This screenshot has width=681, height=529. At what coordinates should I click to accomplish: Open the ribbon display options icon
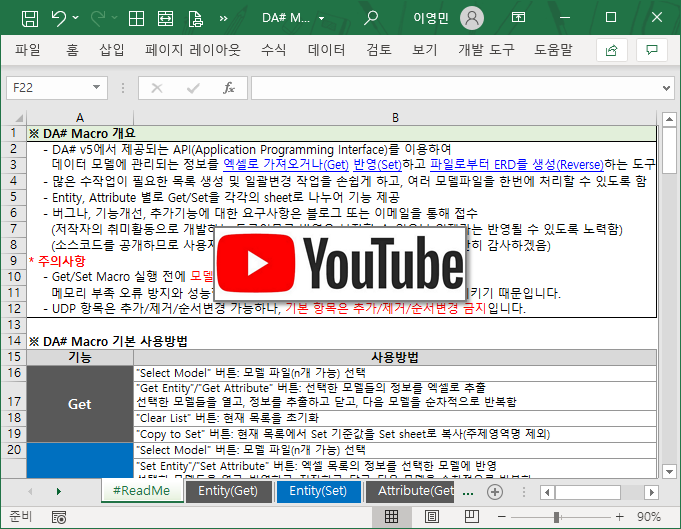coord(518,18)
